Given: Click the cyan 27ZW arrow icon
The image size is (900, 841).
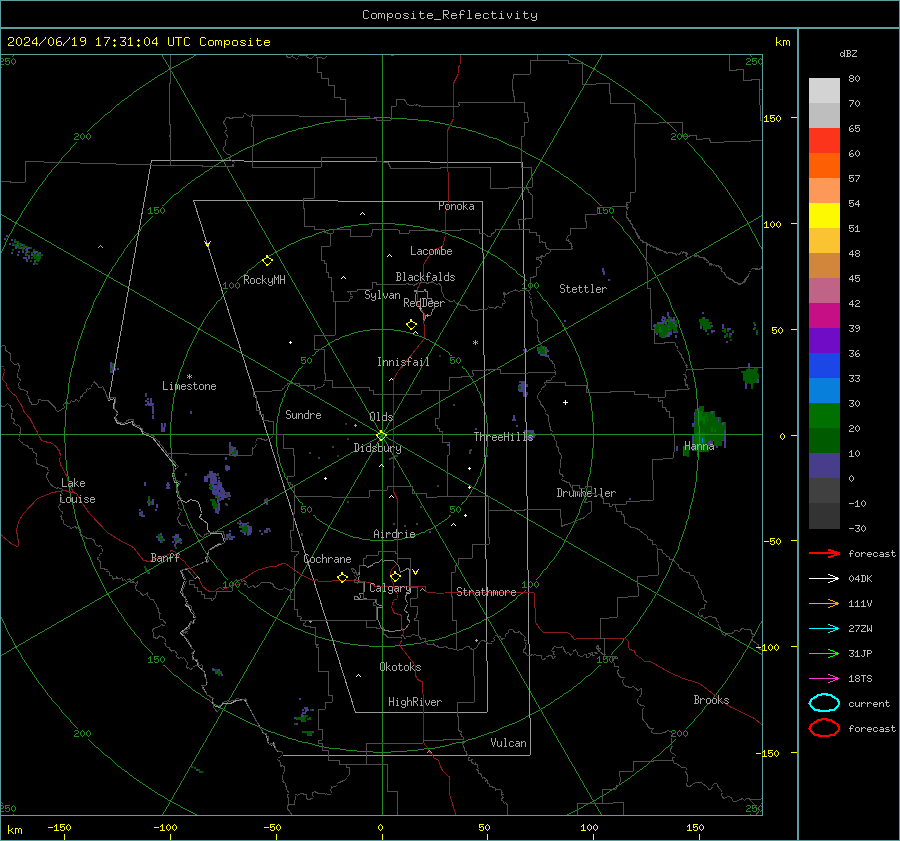Looking at the screenshot, I should click(x=824, y=628).
